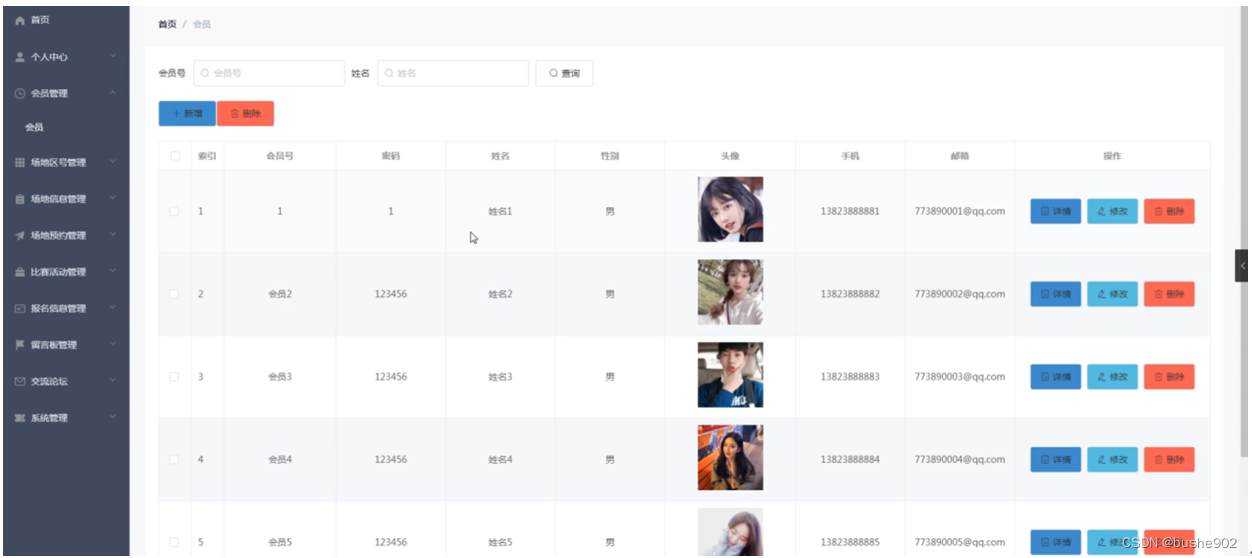Expand the 系统管理 chevron
Image resolution: width=1252 pixels, height=558 pixels.
coord(113,418)
